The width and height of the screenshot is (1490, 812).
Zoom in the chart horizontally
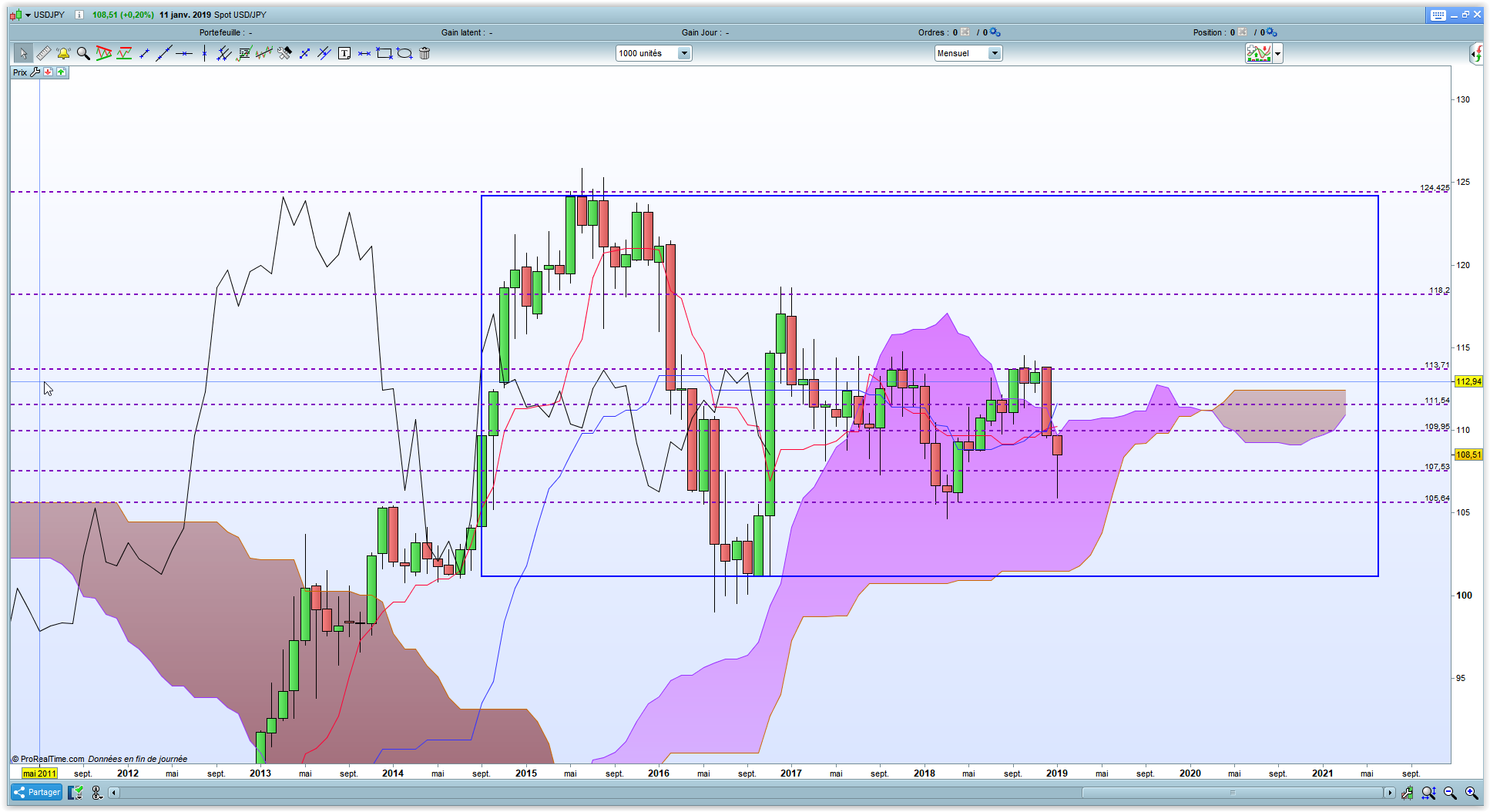click(x=1472, y=793)
